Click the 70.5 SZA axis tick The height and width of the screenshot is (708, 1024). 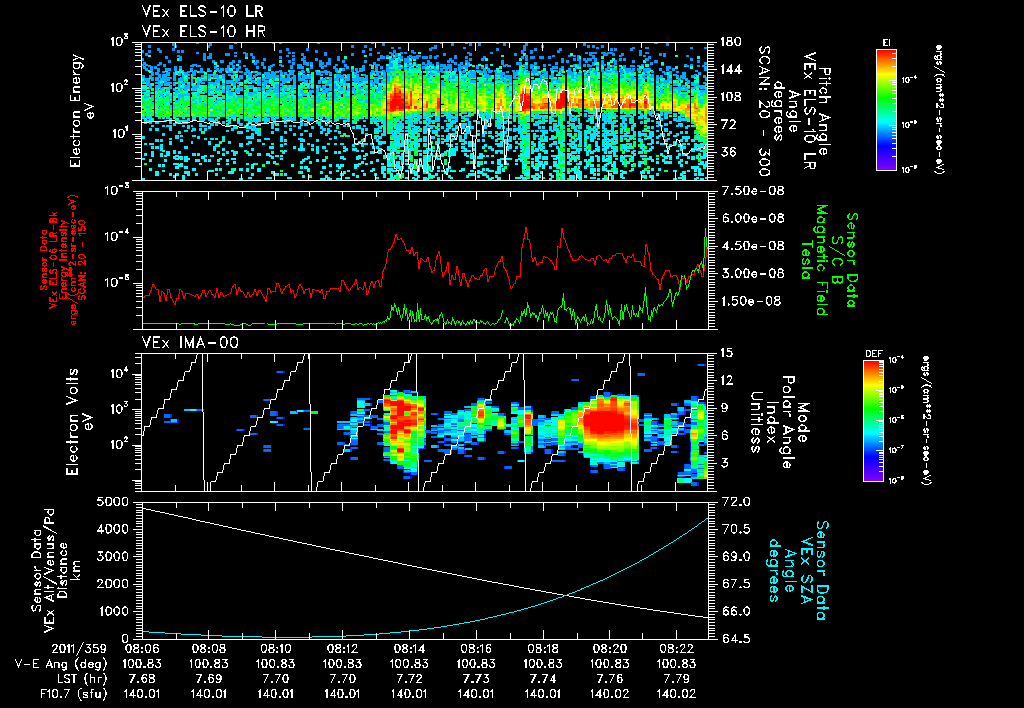(735, 529)
